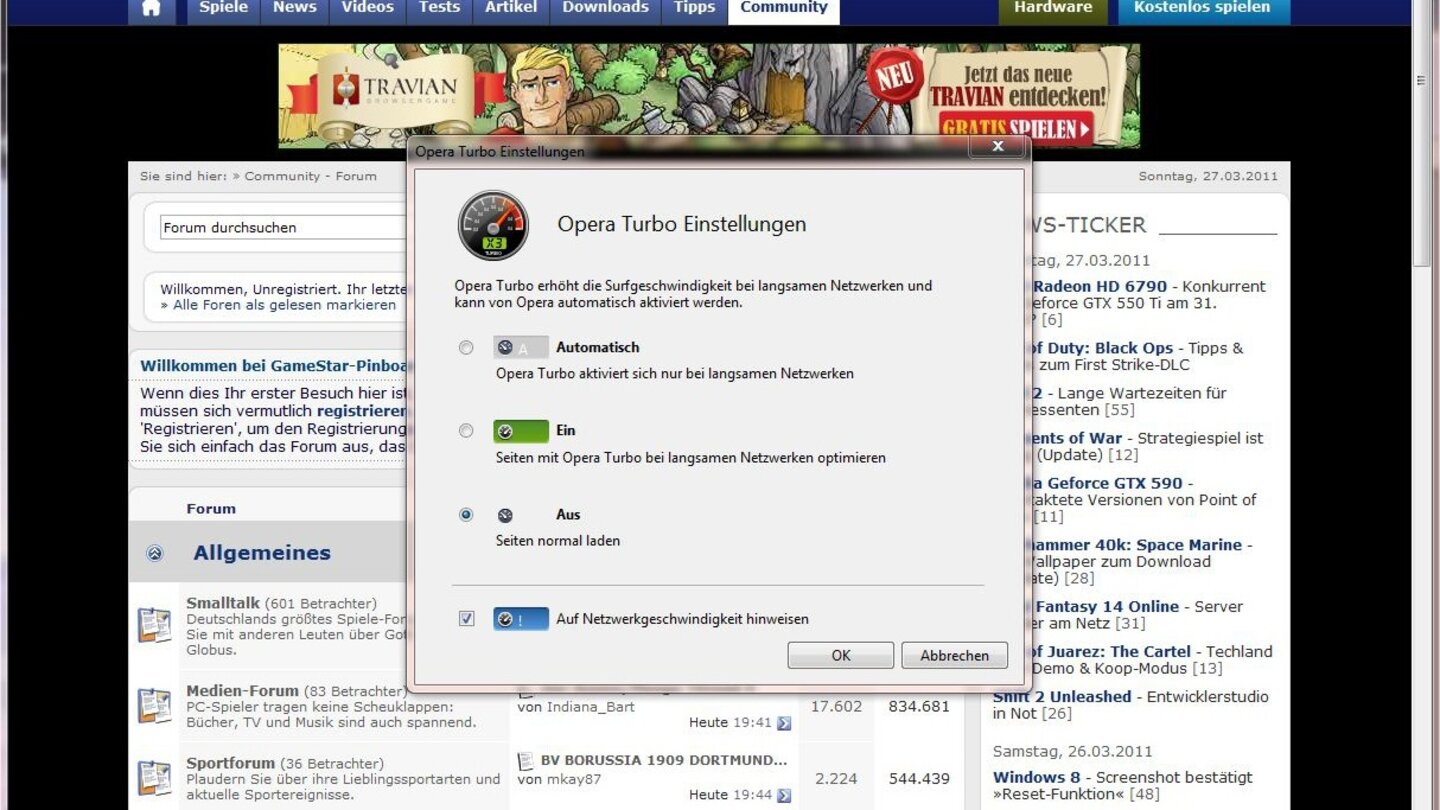
Task: Go to last post by Indiana_Bart arrow icon
Action: pyautogui.click(x=784, y=723)
